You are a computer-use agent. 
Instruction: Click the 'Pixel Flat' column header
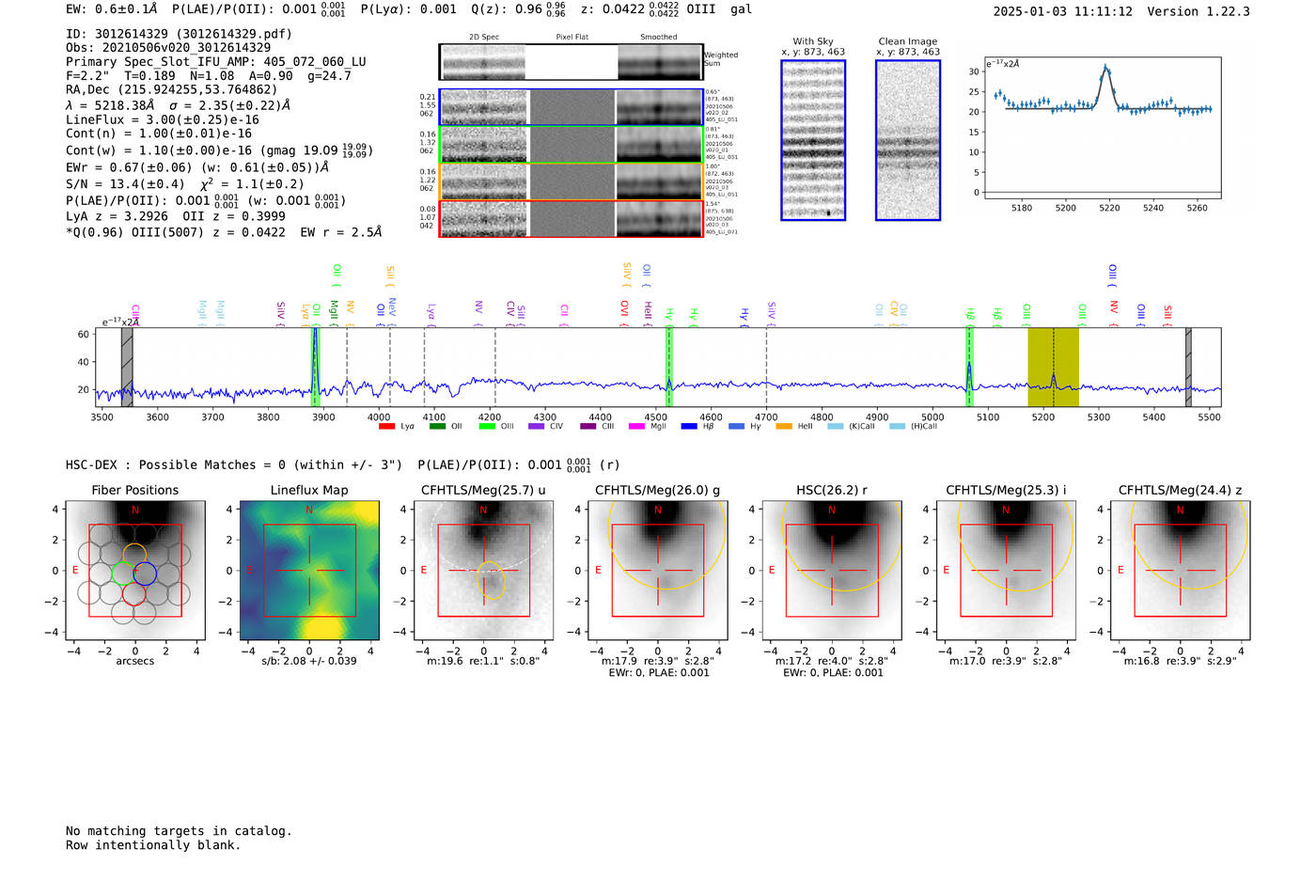[572, 38]
